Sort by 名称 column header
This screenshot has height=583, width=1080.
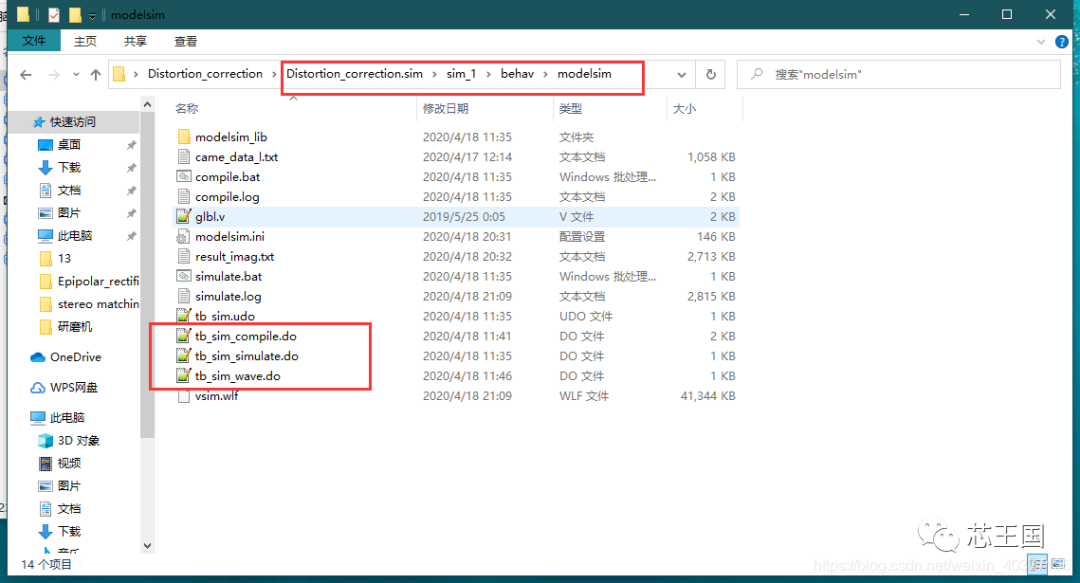tap(187, 108)
